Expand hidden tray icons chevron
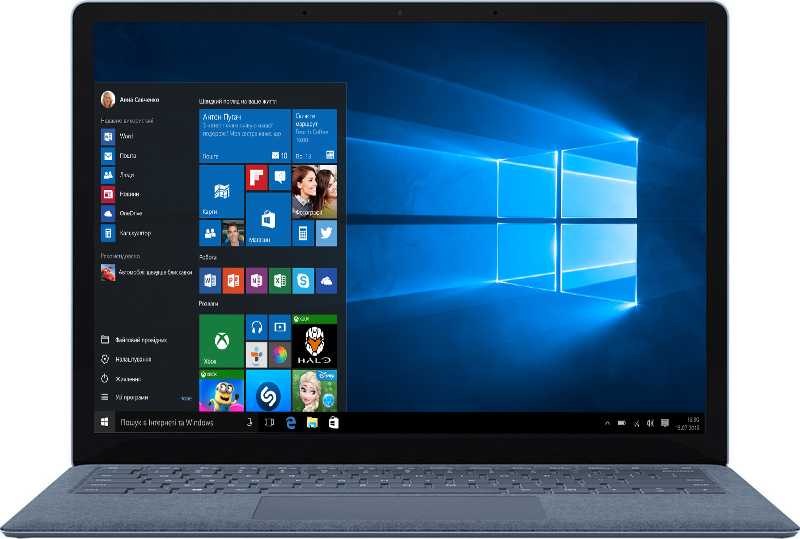 point(607,423)
